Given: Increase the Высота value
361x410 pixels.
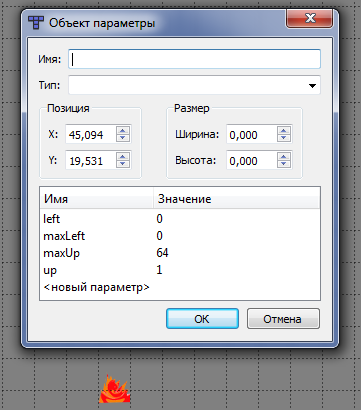Looking at the screenshot, I should click(284, 157).
